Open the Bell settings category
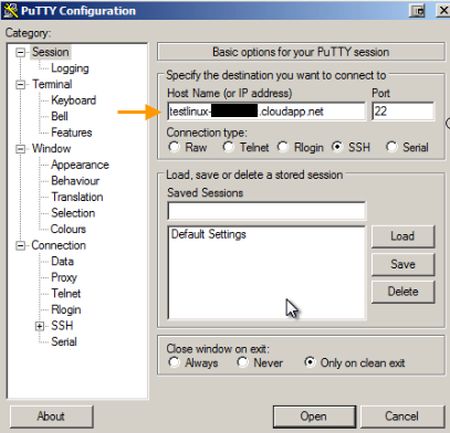This screenshot has width=450, height=433. [60, 116]
